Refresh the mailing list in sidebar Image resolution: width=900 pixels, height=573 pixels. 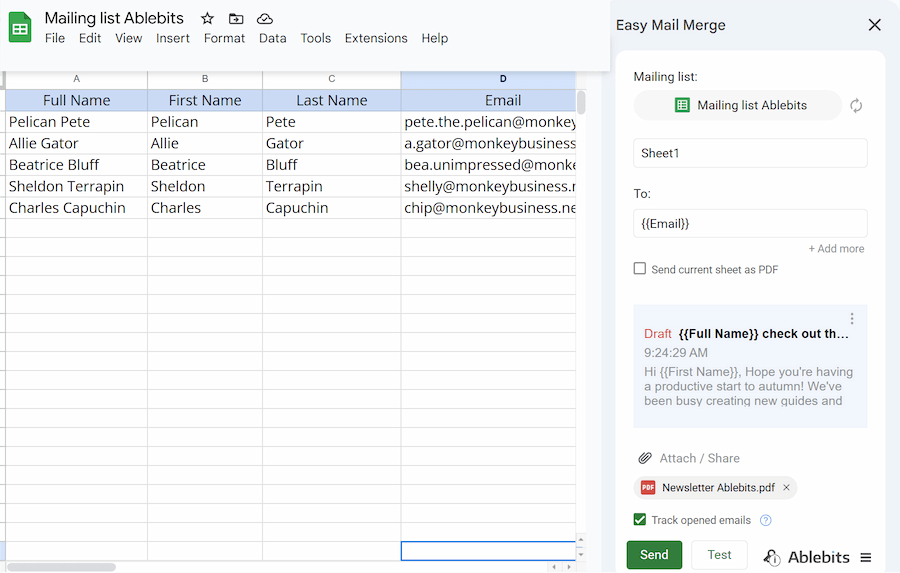856,105
